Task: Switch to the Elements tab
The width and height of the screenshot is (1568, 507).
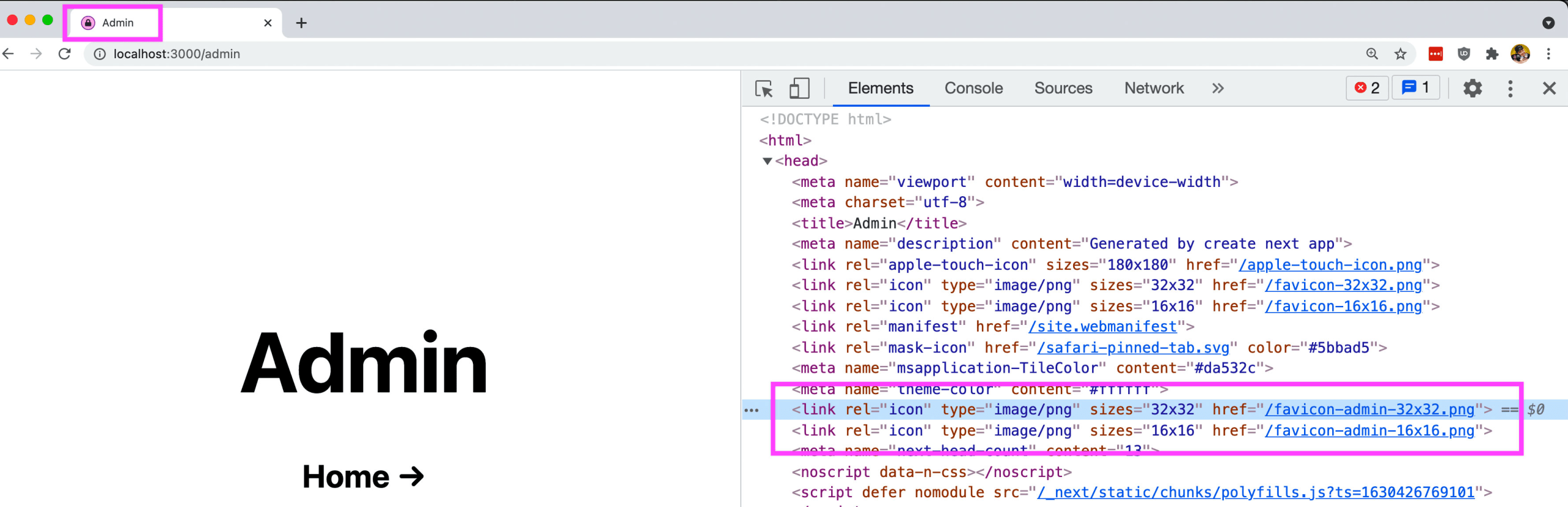Action: [x=880, y=88]
